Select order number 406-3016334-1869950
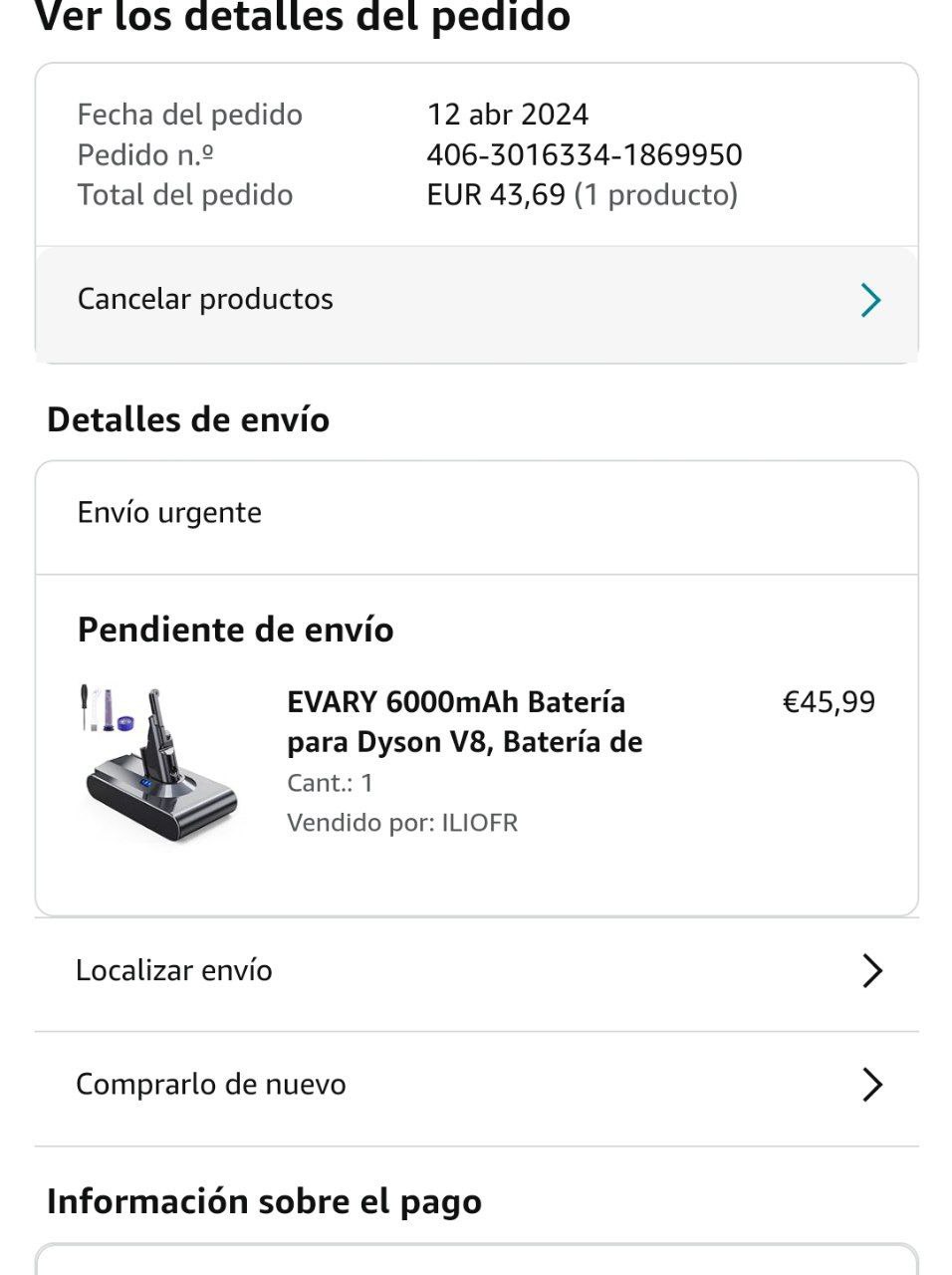This screenshot has width=952, height=1275. (x=584, y=154)
